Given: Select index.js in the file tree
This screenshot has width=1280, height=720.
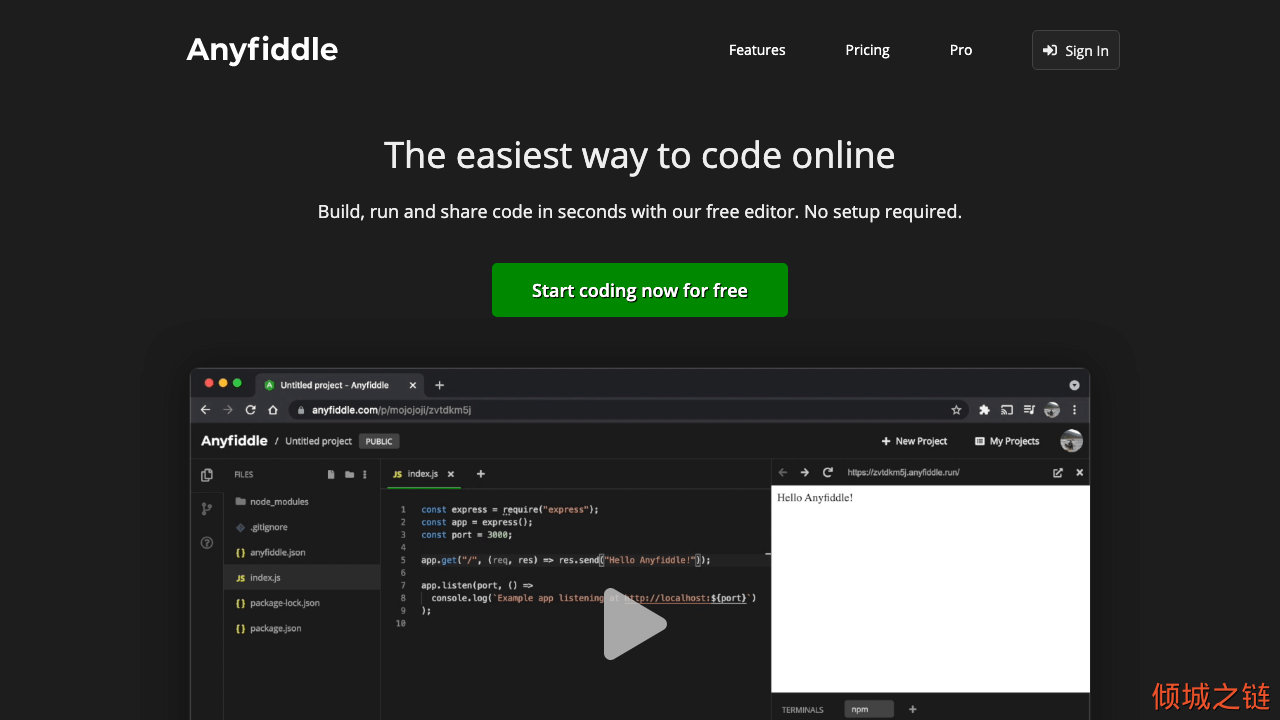Looking at the screenshot, I should 302,578.
